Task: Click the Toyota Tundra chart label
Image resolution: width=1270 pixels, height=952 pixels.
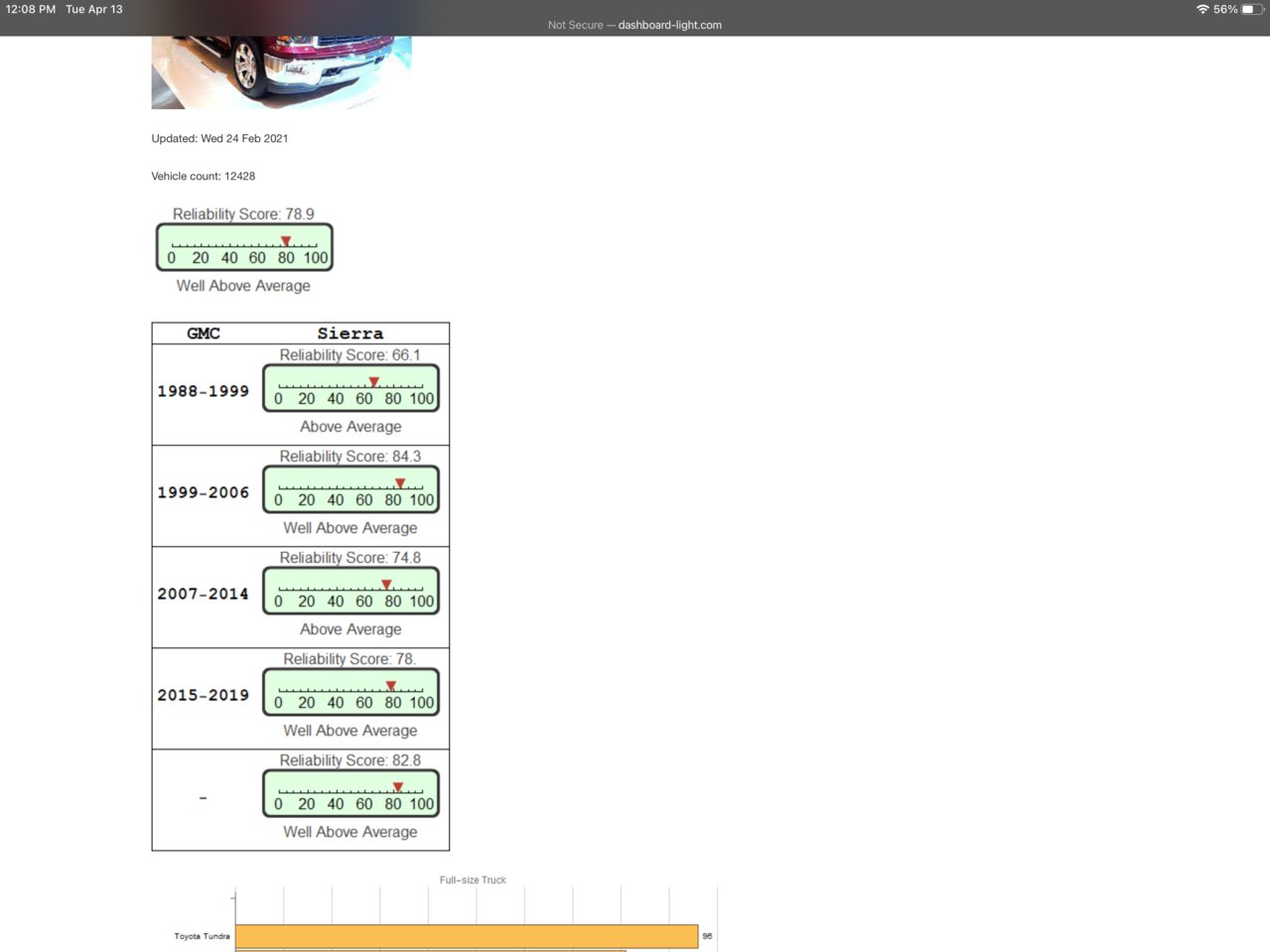Action: (x=202, y=936)
